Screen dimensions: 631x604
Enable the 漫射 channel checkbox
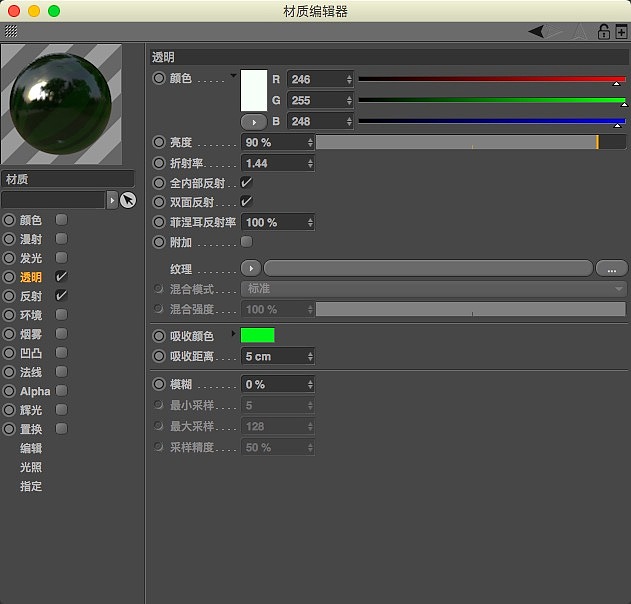coord(61,239)
